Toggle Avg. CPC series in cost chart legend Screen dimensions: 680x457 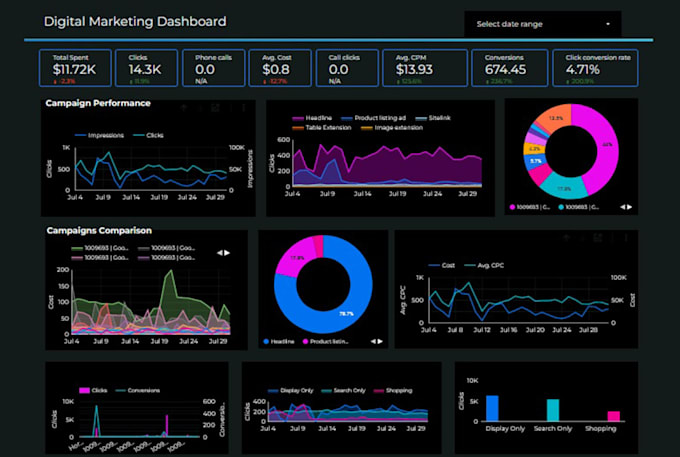pos(484,265)
